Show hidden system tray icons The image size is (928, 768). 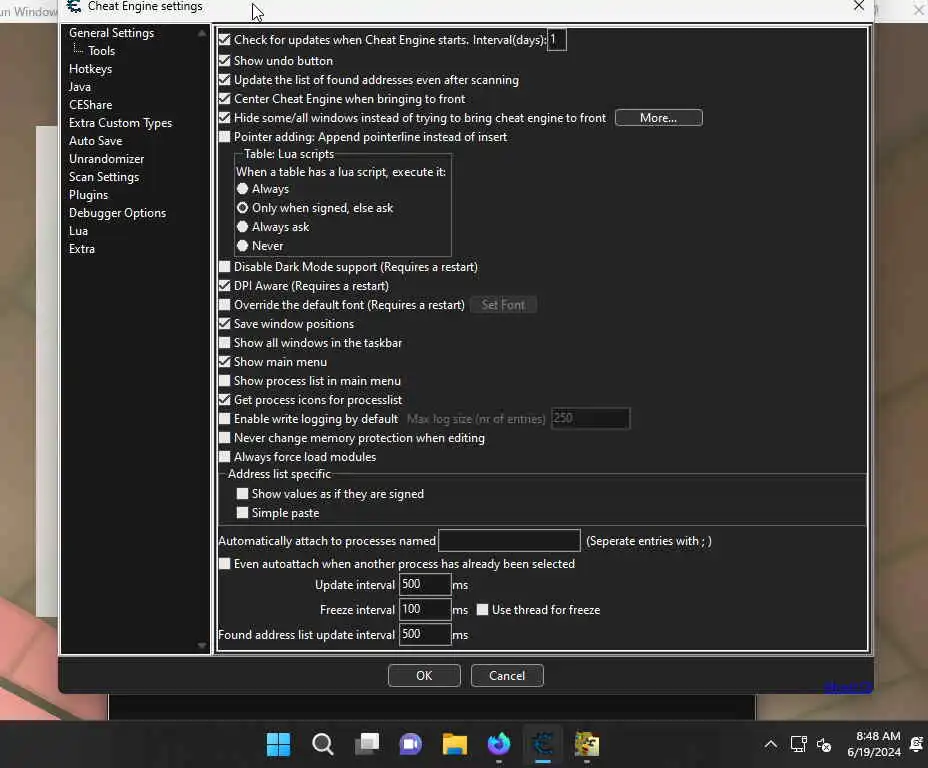coord(771,744)
